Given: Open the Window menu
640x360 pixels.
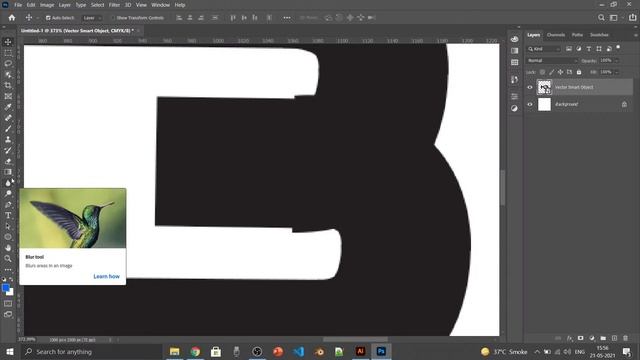Looking at the screenshot, I should (x=160, y=5).
